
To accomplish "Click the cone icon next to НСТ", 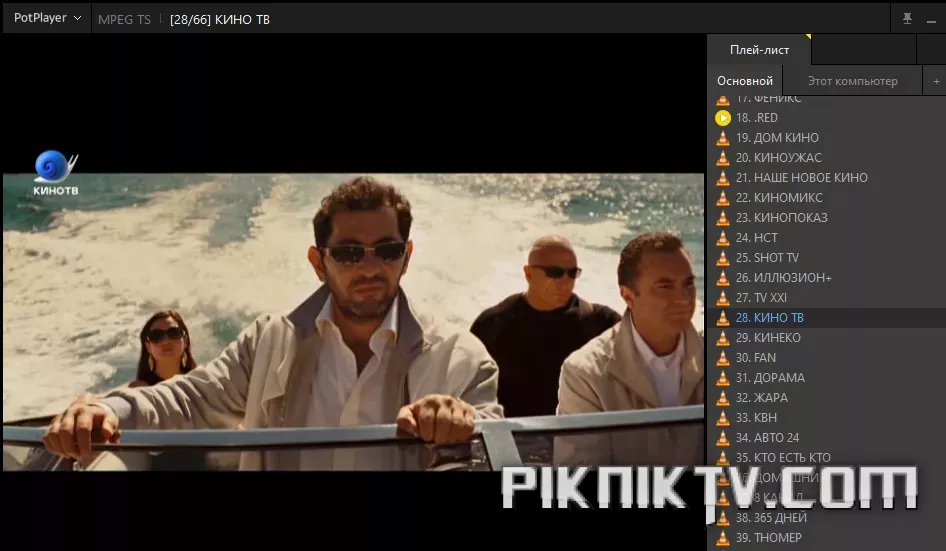I will coord(723,237).
